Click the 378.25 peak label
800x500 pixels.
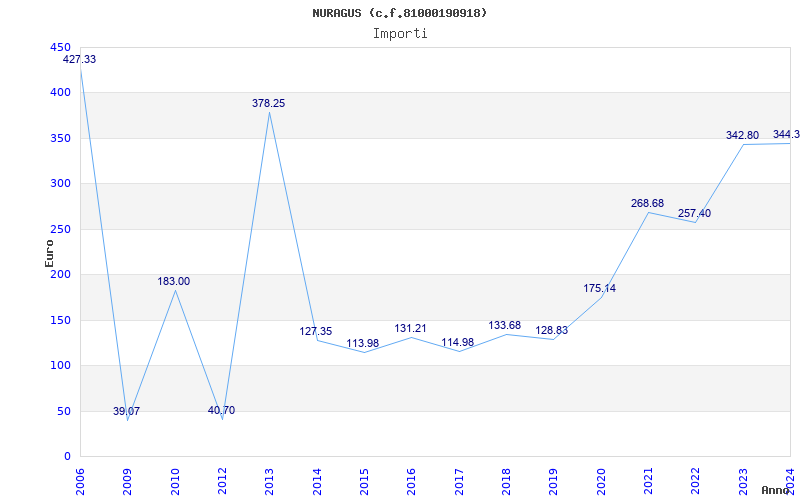pyautogui.click(x=268, y=103)
